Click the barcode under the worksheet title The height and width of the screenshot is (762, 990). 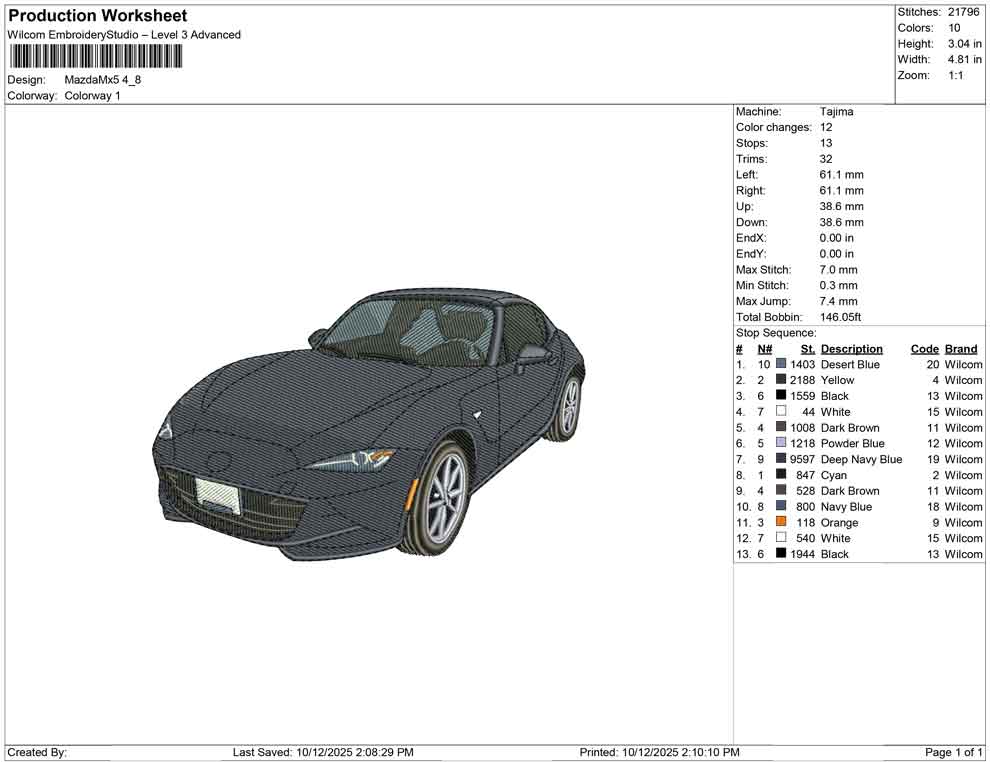(x=96, y=56)
